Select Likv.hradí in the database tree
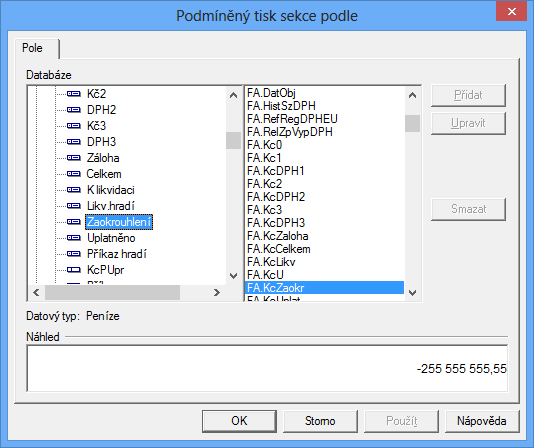534x448 pixels. (111, 206)
